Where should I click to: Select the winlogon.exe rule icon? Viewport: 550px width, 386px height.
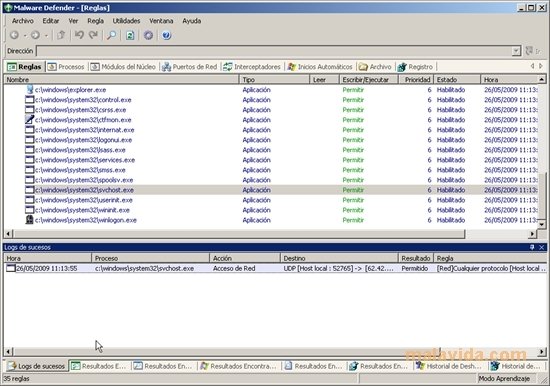pos(30,220)
